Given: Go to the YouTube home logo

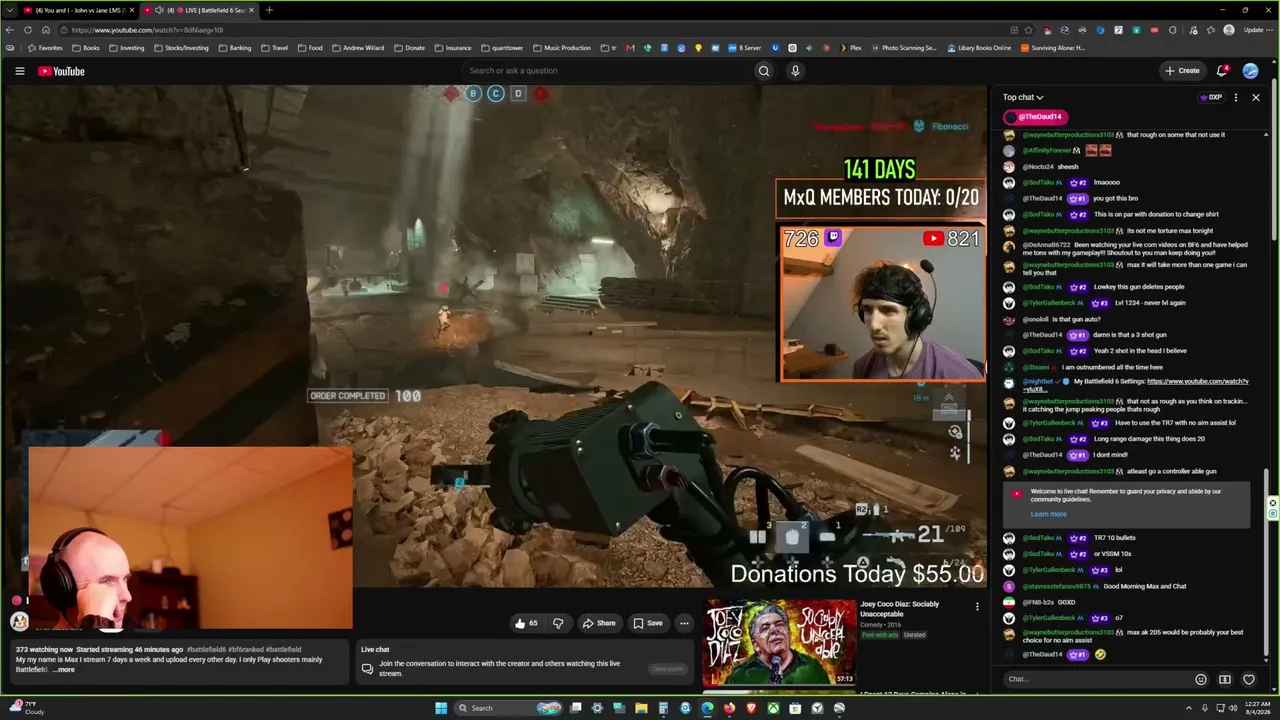Looking at the screenshot, I should [x=61, y=71].
